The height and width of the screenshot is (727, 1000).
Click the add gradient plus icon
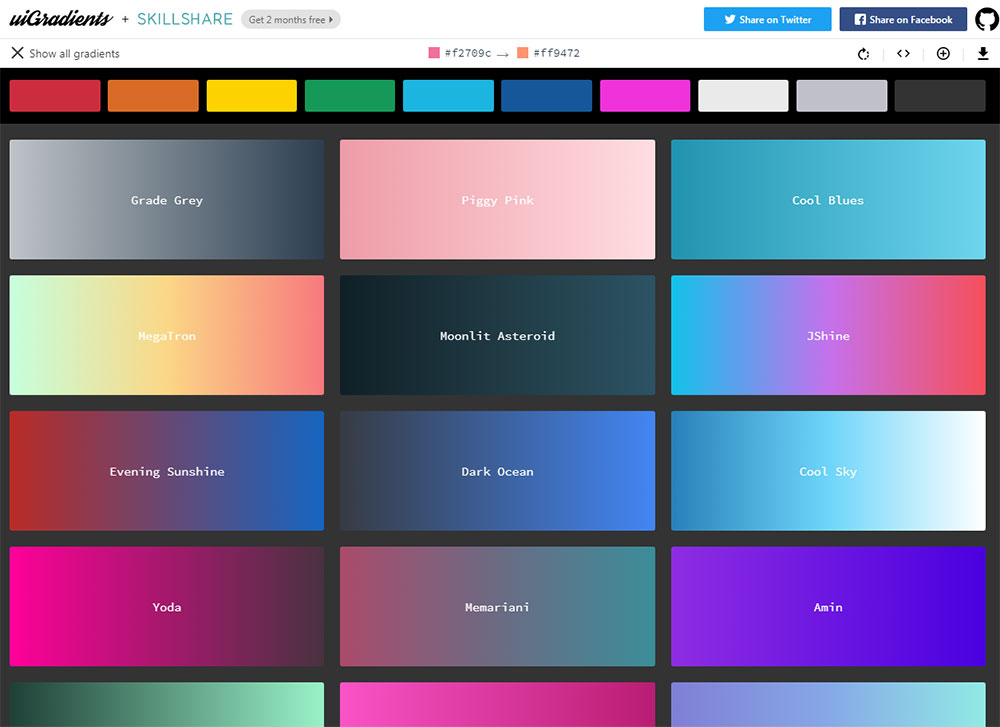943,54
